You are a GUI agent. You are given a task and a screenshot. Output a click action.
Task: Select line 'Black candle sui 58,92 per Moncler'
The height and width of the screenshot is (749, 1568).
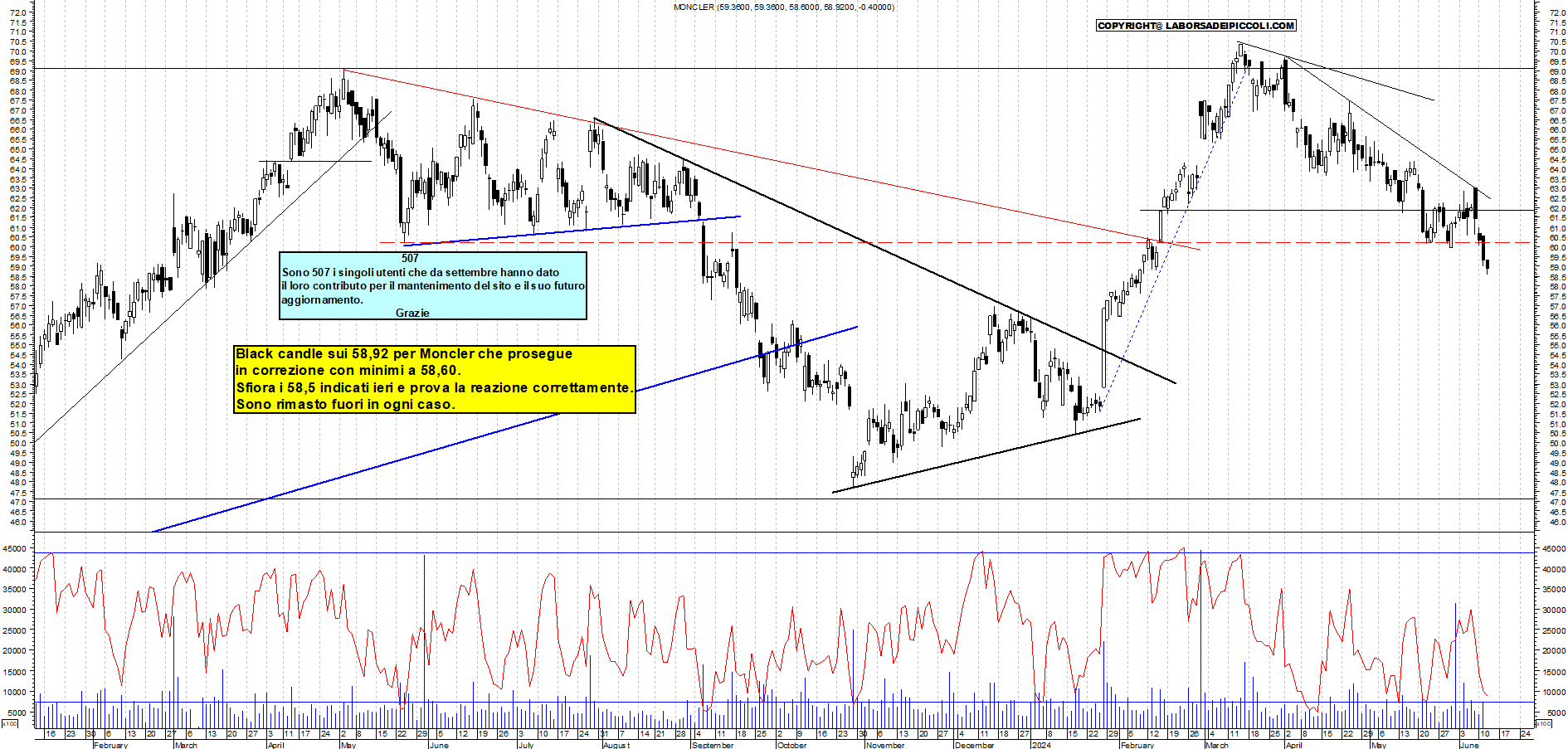coord(404,353)
